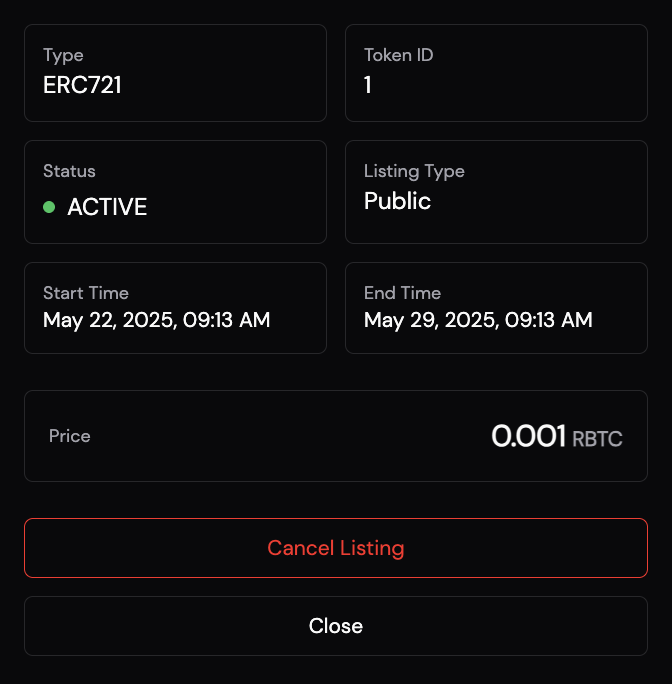Click the RBTC currency label
Viewport: 672px width, 684px height.
tap(597, 438)
